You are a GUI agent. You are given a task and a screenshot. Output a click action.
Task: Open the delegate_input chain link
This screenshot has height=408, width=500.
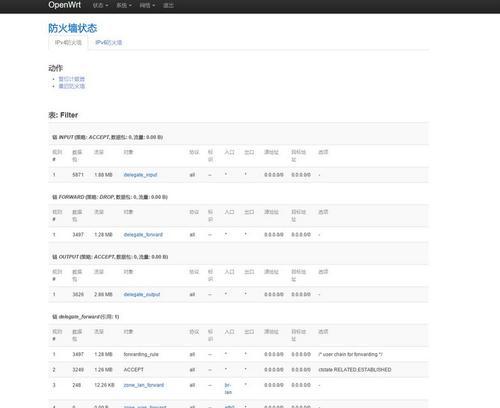pyautogui.click(x=140, y=175)
